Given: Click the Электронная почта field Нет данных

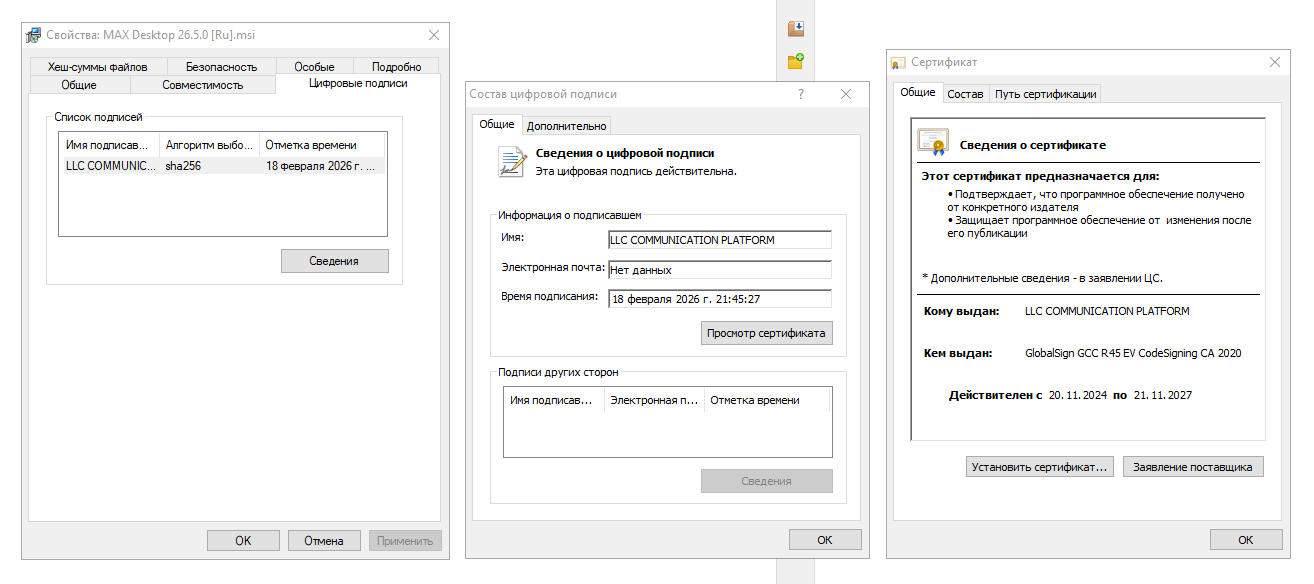Looking at the screenshot, I should (720, 270).
